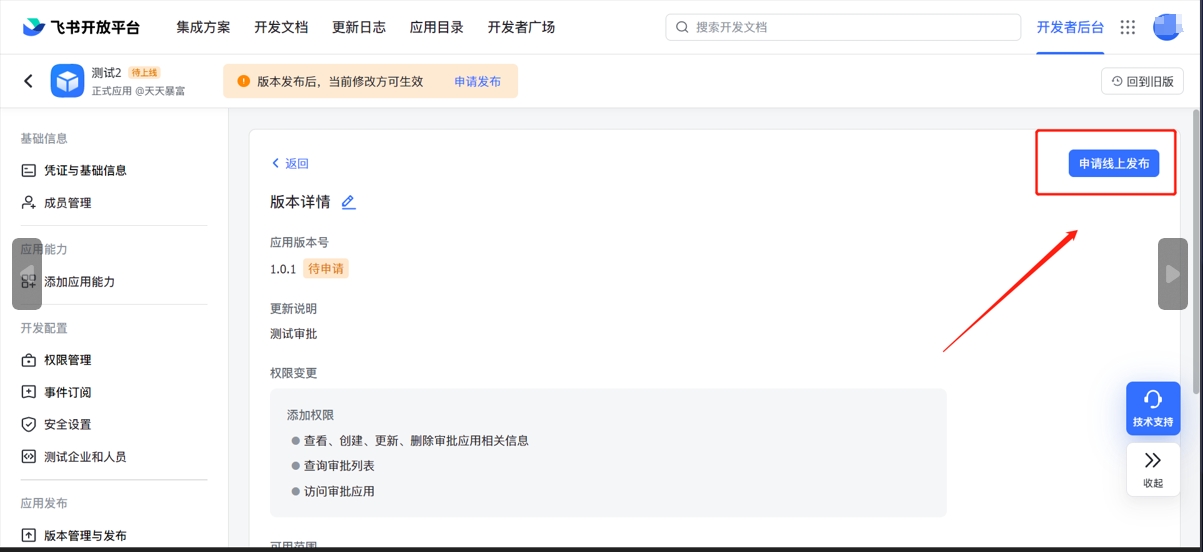Open the apps grid icon in header
This screenshot has width=1203, height=552.
[x=1128, y=27]
